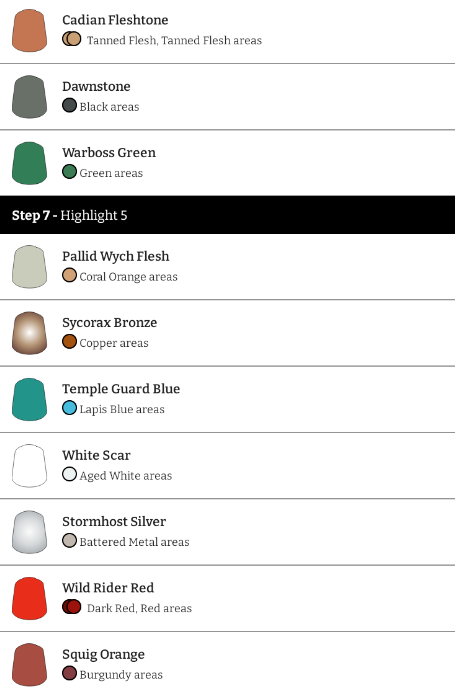This screenshot has width=455, height=695.
Task: Tap the Battered Metal areas swatch
Action: 70,541
